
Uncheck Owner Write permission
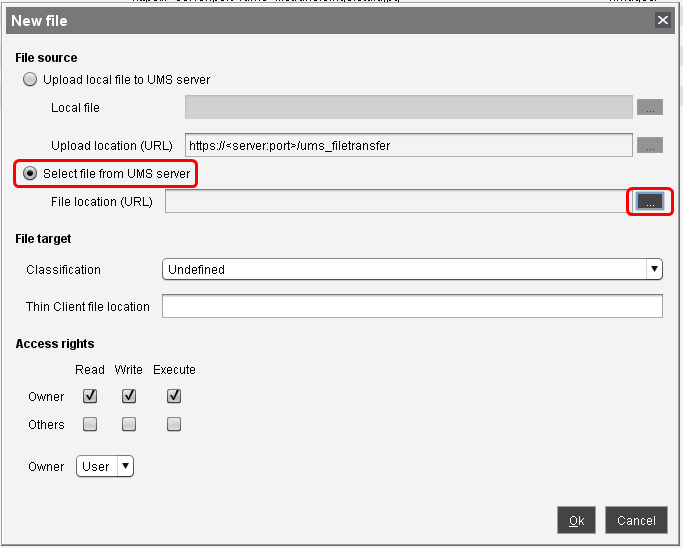coord(129,396)
